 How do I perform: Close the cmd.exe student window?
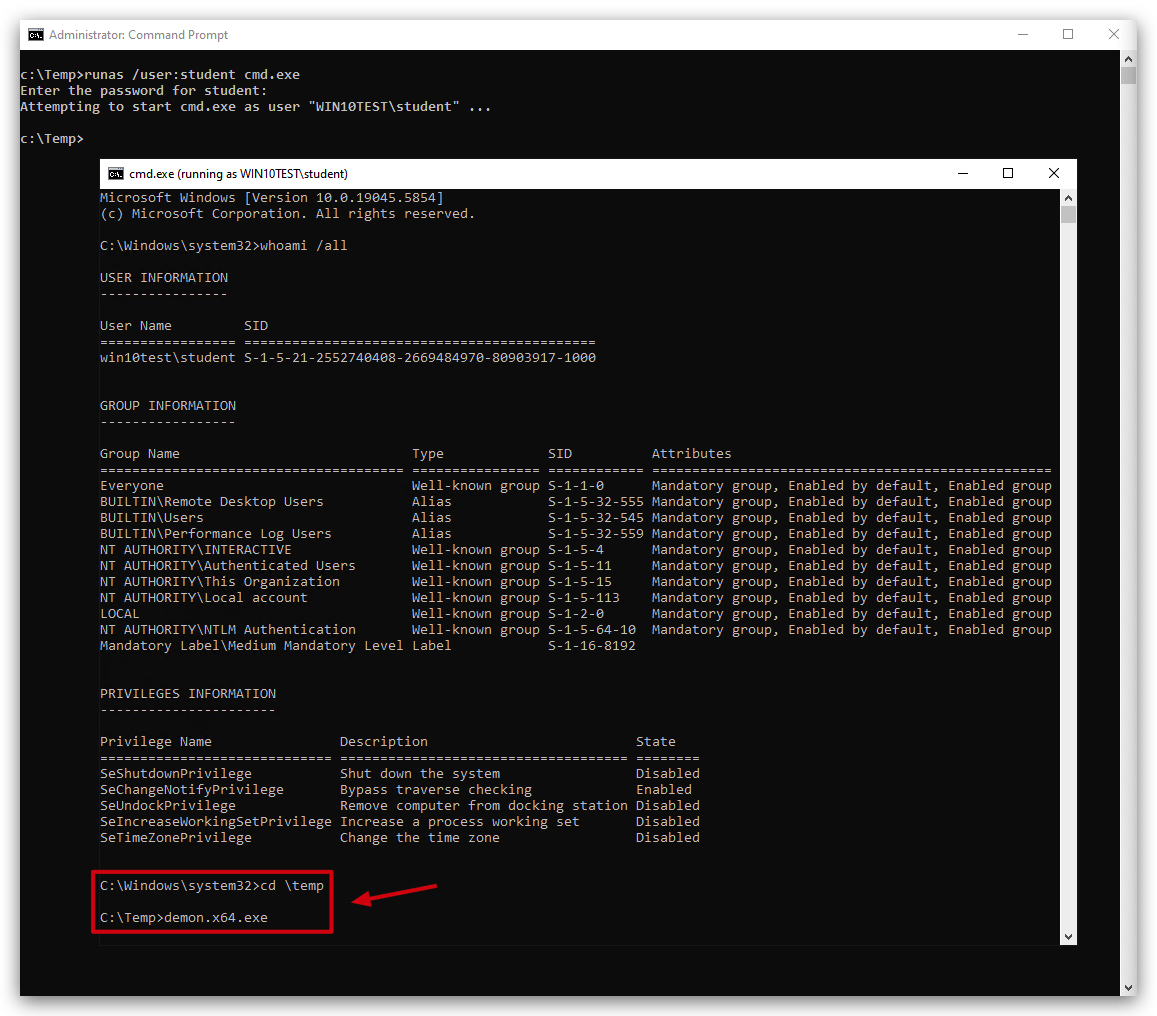point(1054,173)
